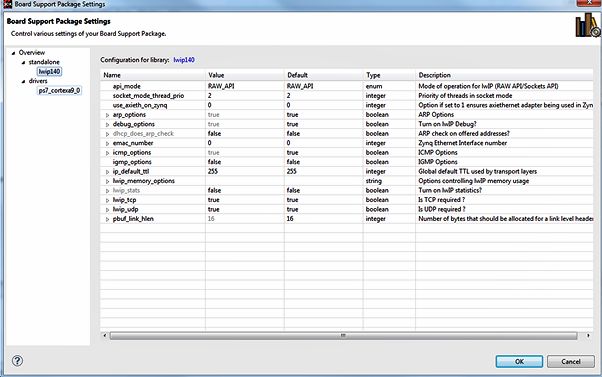Sort by the Name column header
602x377 pixels.
[x=153, y=75]
